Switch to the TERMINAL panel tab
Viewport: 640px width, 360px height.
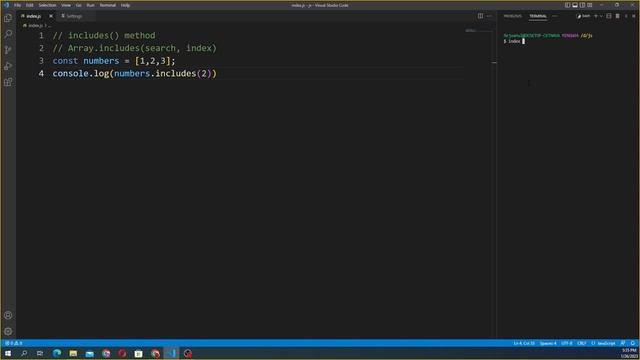[538, 16]
